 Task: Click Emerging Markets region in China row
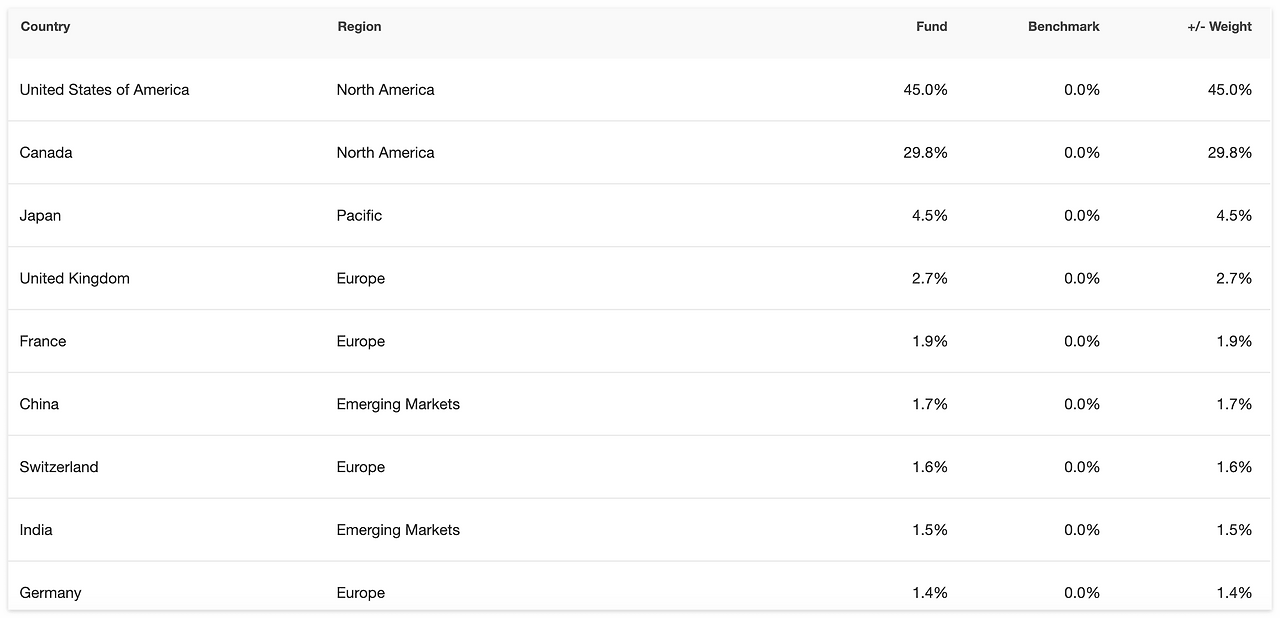tap(398, 405)
